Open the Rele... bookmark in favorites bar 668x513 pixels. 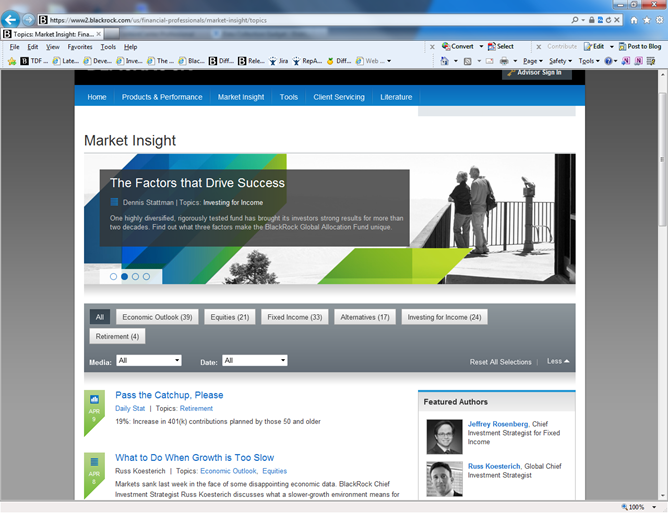[x=251, y=61]
